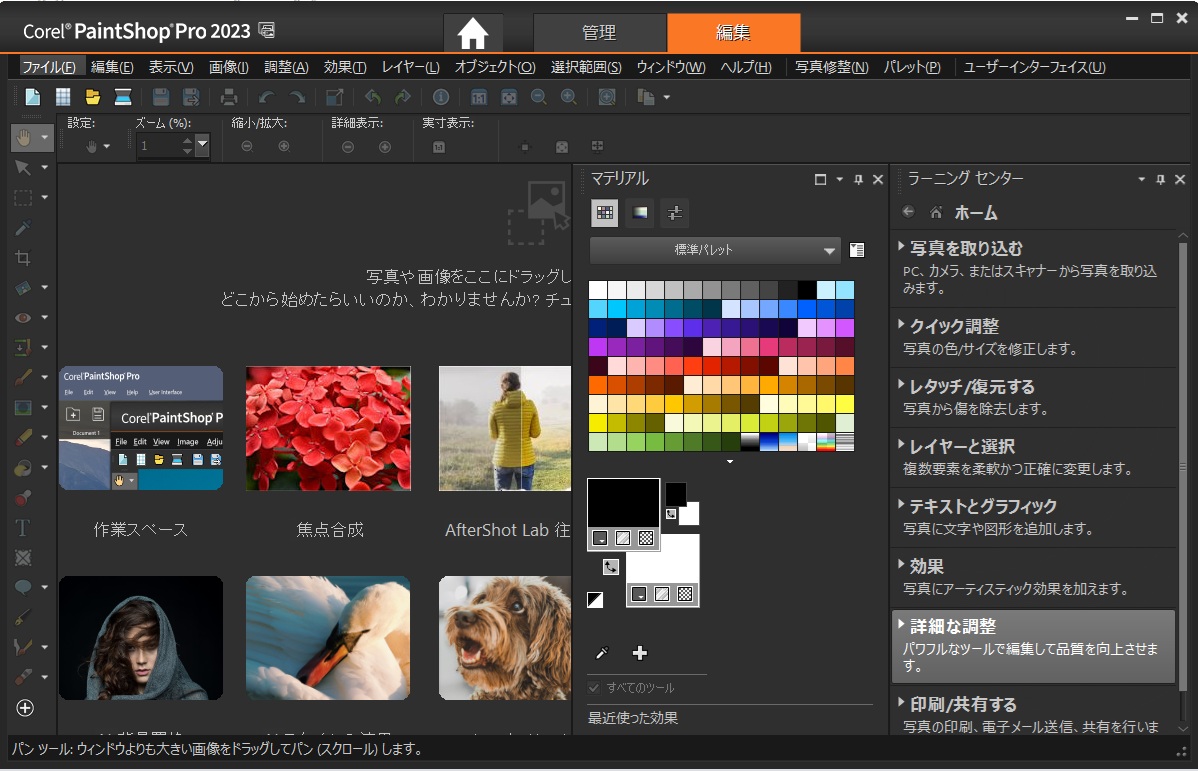
Task: Click the black foreground color swatch
Action: click(x=623, y=500)
